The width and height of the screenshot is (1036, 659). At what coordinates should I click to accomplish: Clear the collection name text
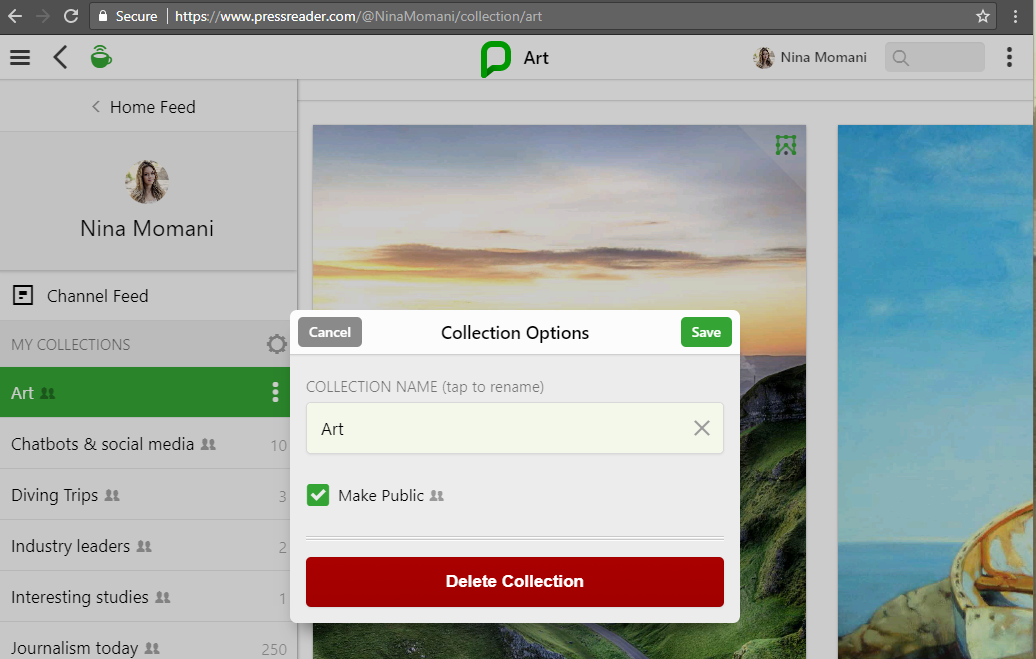702,428
